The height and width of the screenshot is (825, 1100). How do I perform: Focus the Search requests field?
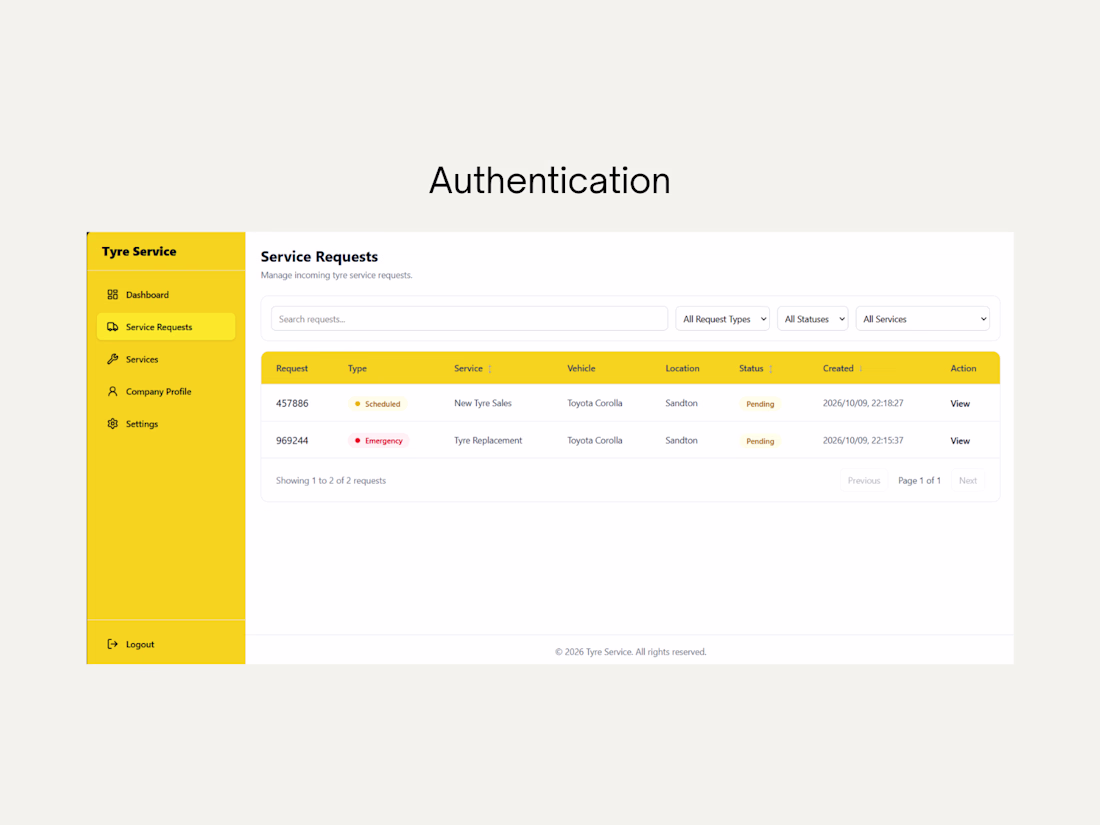click(x=469, y=319)
